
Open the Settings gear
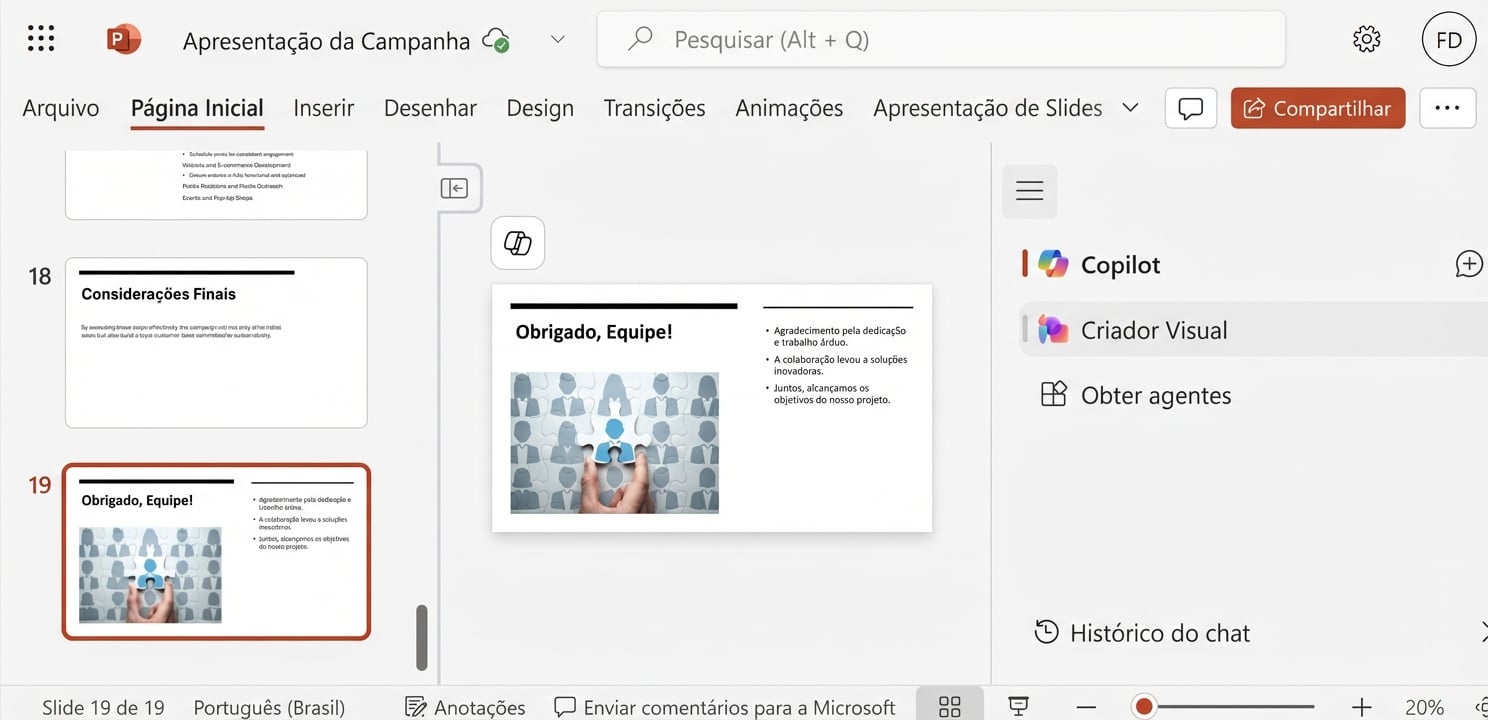(1366, 39)
